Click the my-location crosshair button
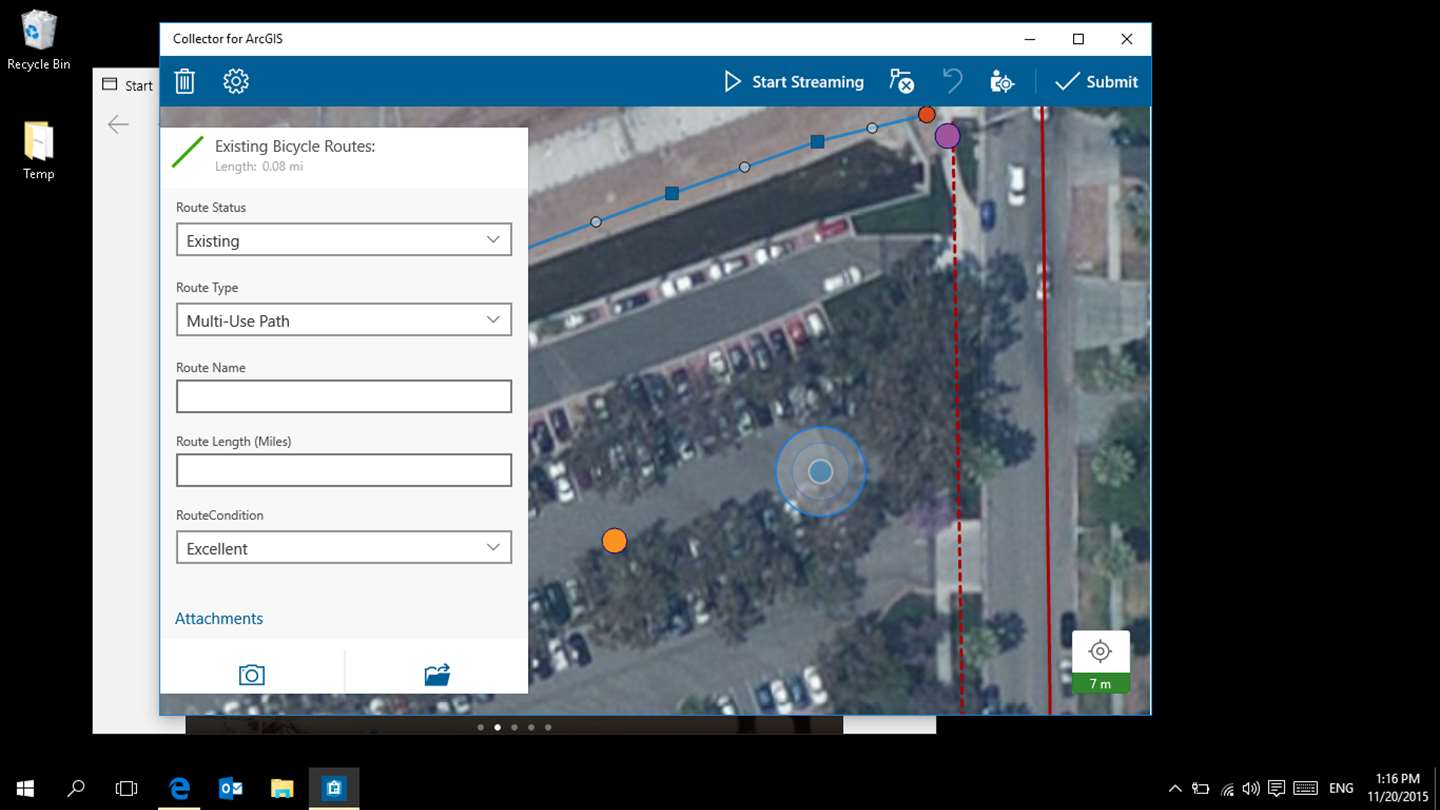 [1100, 652]
